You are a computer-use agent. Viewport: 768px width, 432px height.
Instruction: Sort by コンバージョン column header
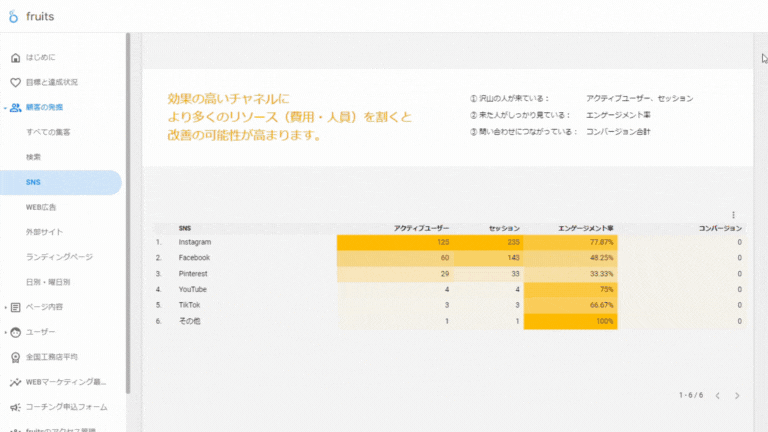(x=720, y=228)
